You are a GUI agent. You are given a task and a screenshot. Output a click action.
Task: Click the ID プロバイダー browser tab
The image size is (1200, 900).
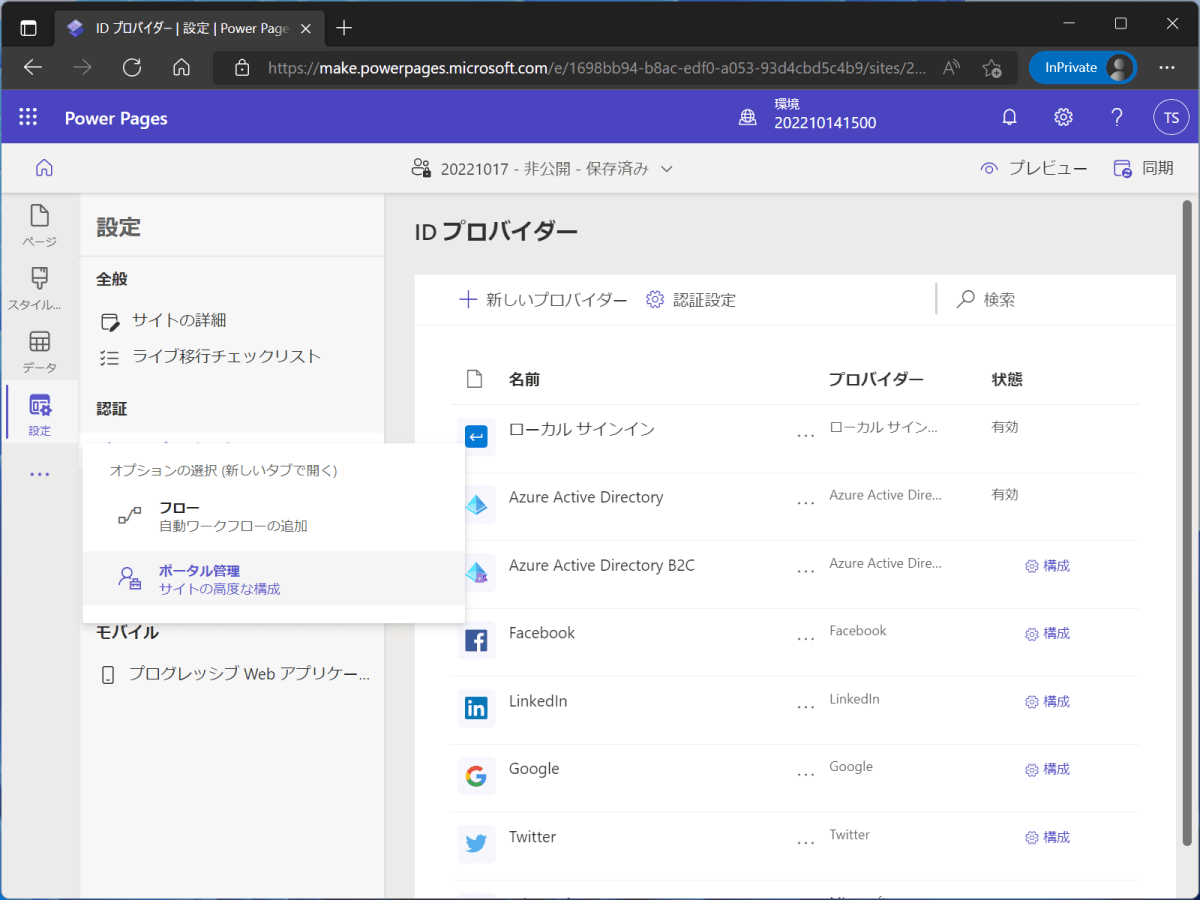[190, 28]
